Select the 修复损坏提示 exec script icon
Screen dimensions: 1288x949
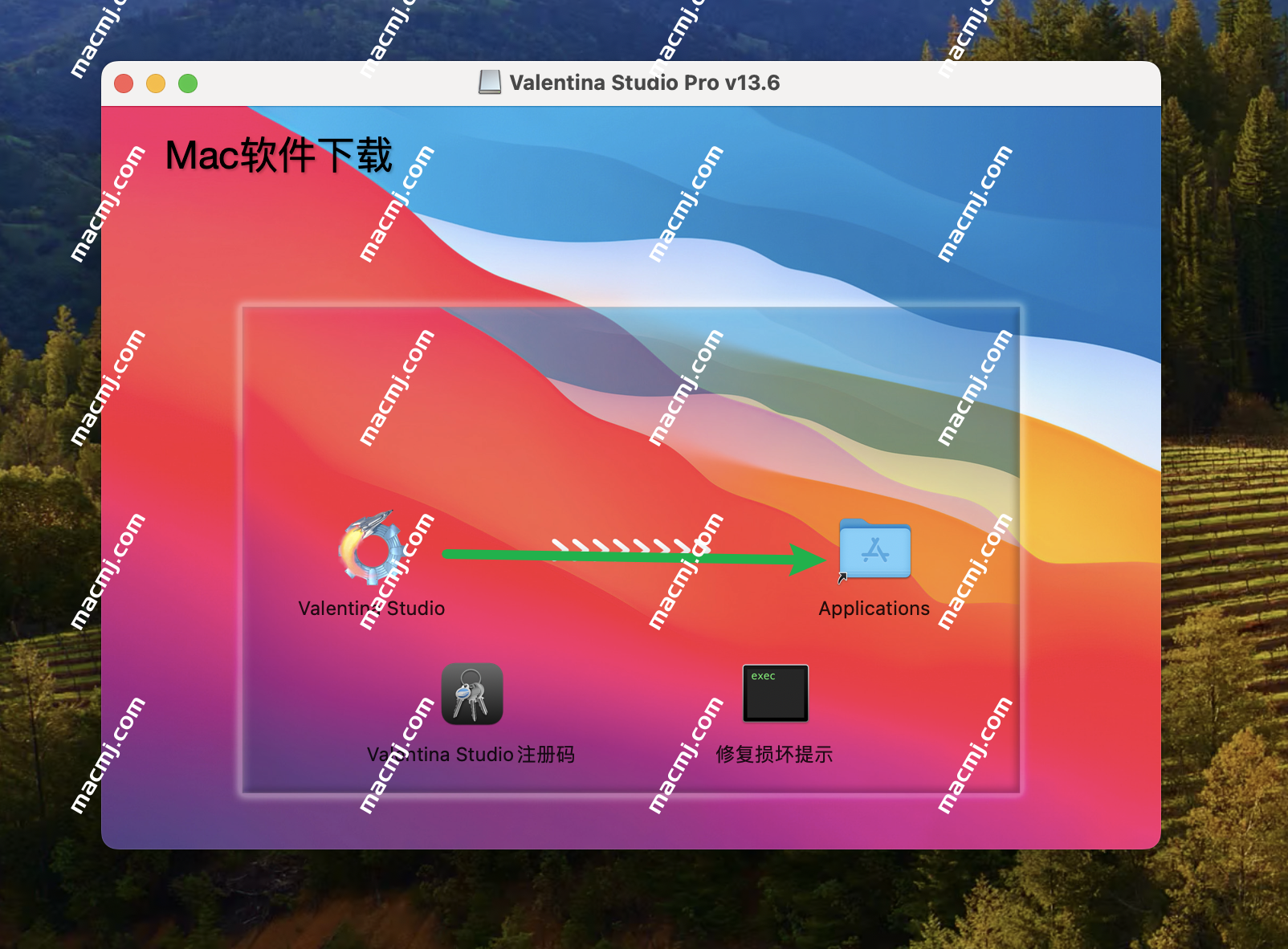point(775,693)
